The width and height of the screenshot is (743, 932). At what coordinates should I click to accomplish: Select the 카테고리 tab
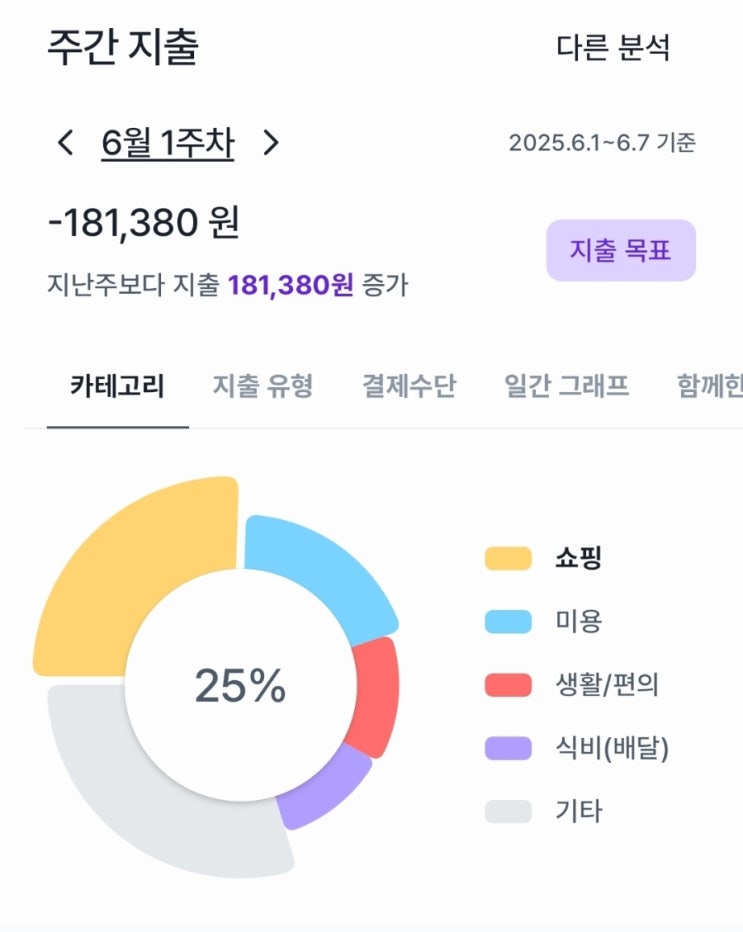[117, 386]
